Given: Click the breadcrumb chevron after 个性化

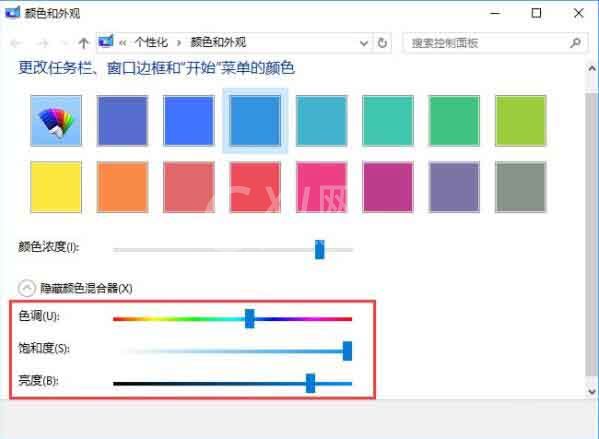Looking at the screenshot, I should pyautogui.click(x=178, y=43).
